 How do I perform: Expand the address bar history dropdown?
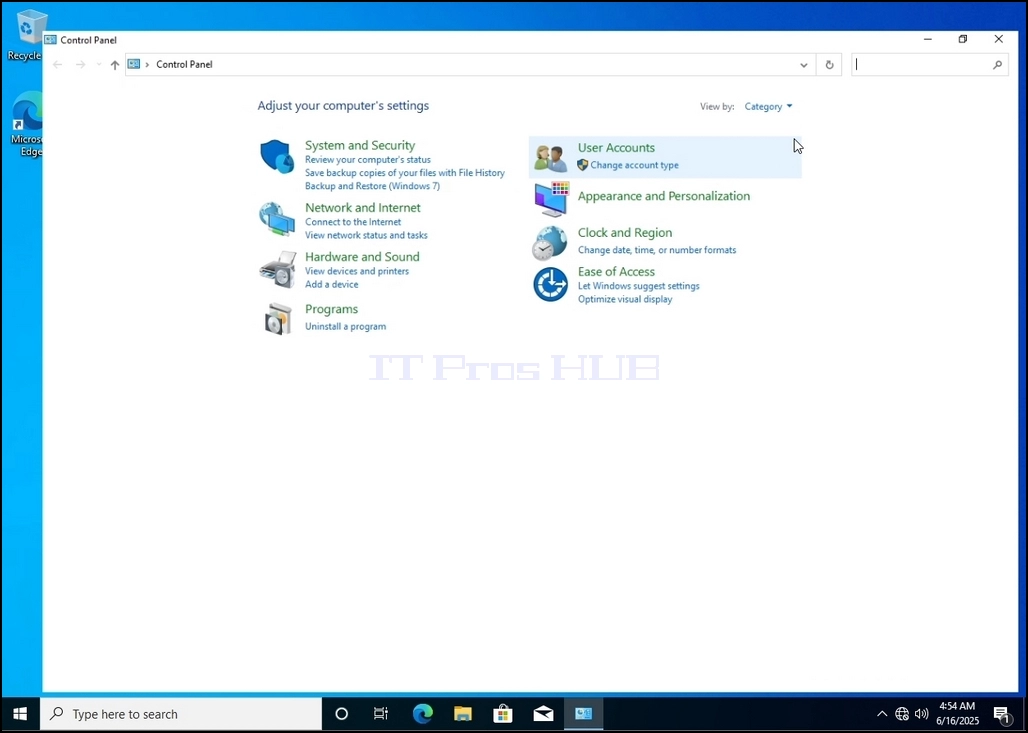(803, 64)
